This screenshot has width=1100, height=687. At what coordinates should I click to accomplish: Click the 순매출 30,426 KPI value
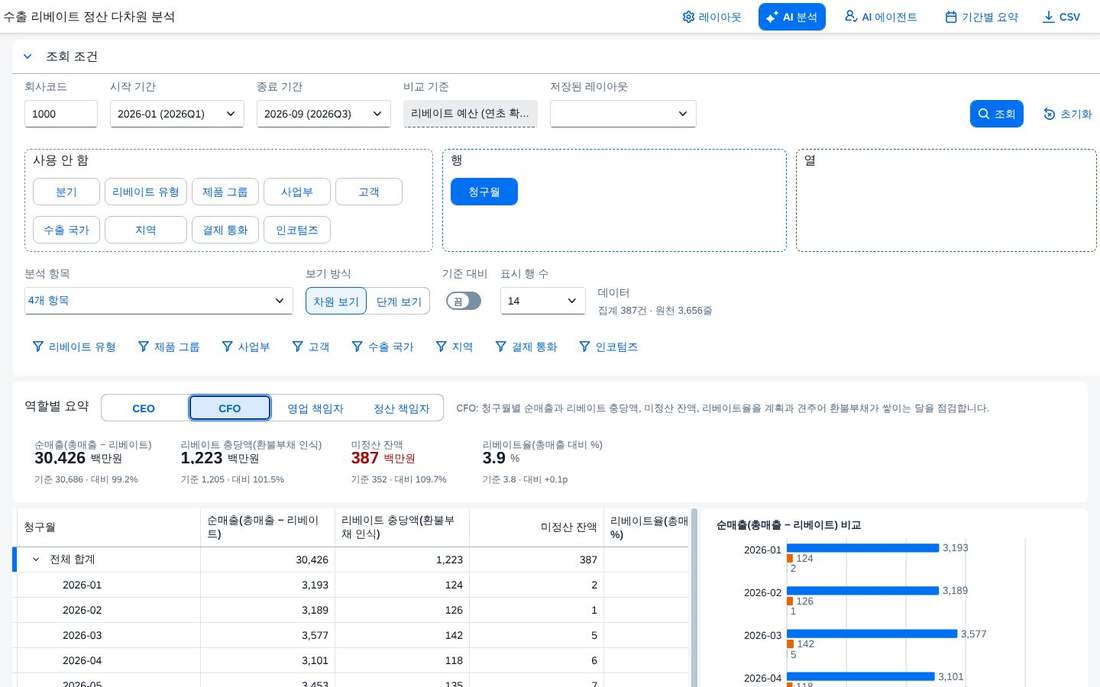[60, 458]
